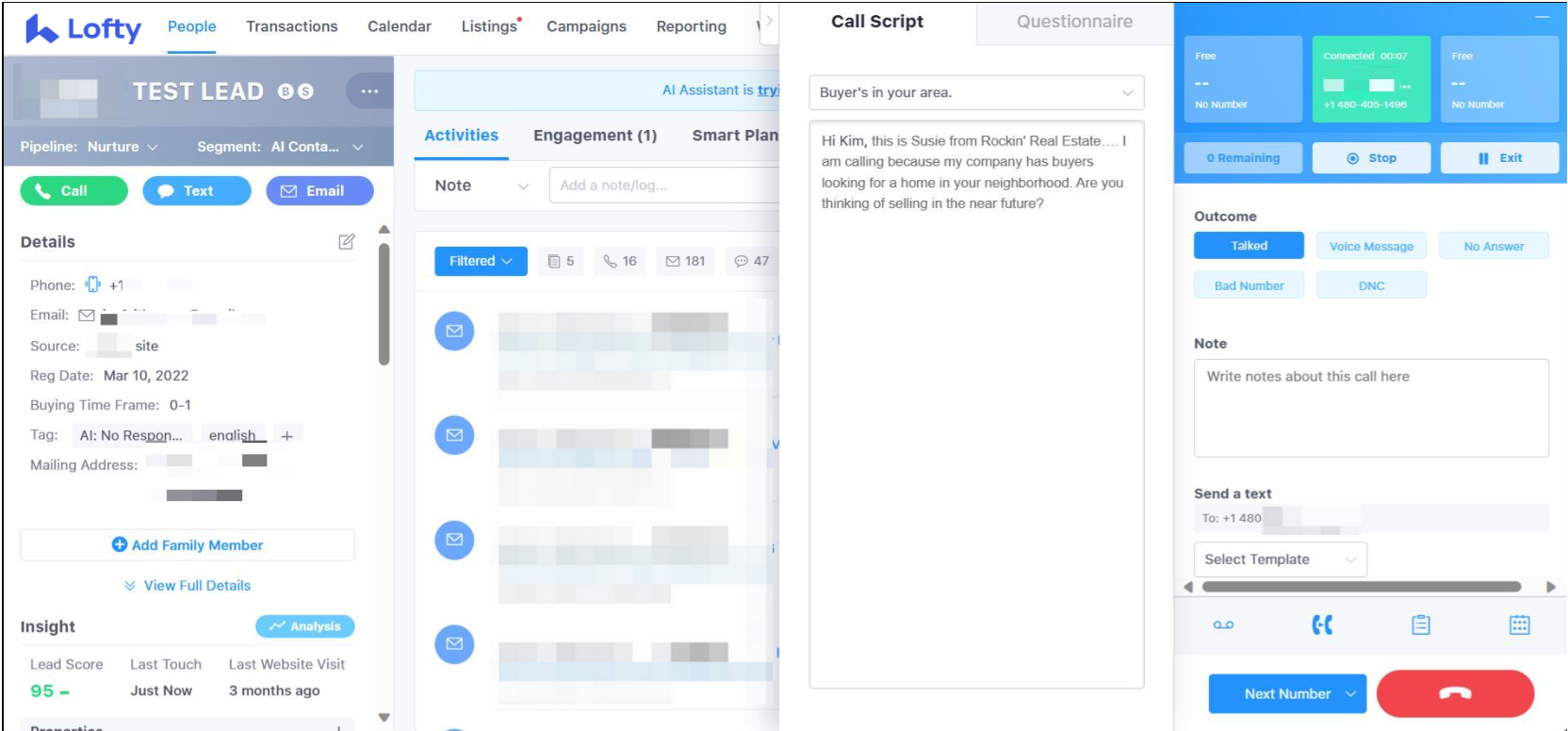This screenshot has height=731, width=1568.
Task: Filter activities by emails count 181
Action: 685,261
